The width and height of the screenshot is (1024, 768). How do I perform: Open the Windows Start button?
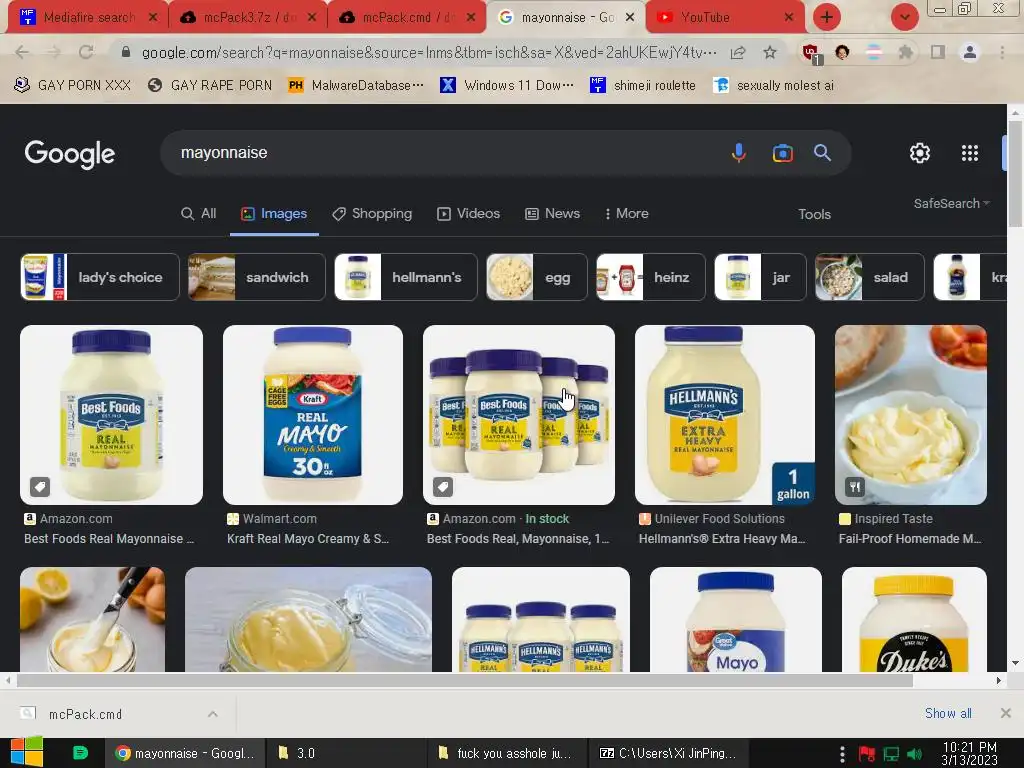tap(26, 752)
